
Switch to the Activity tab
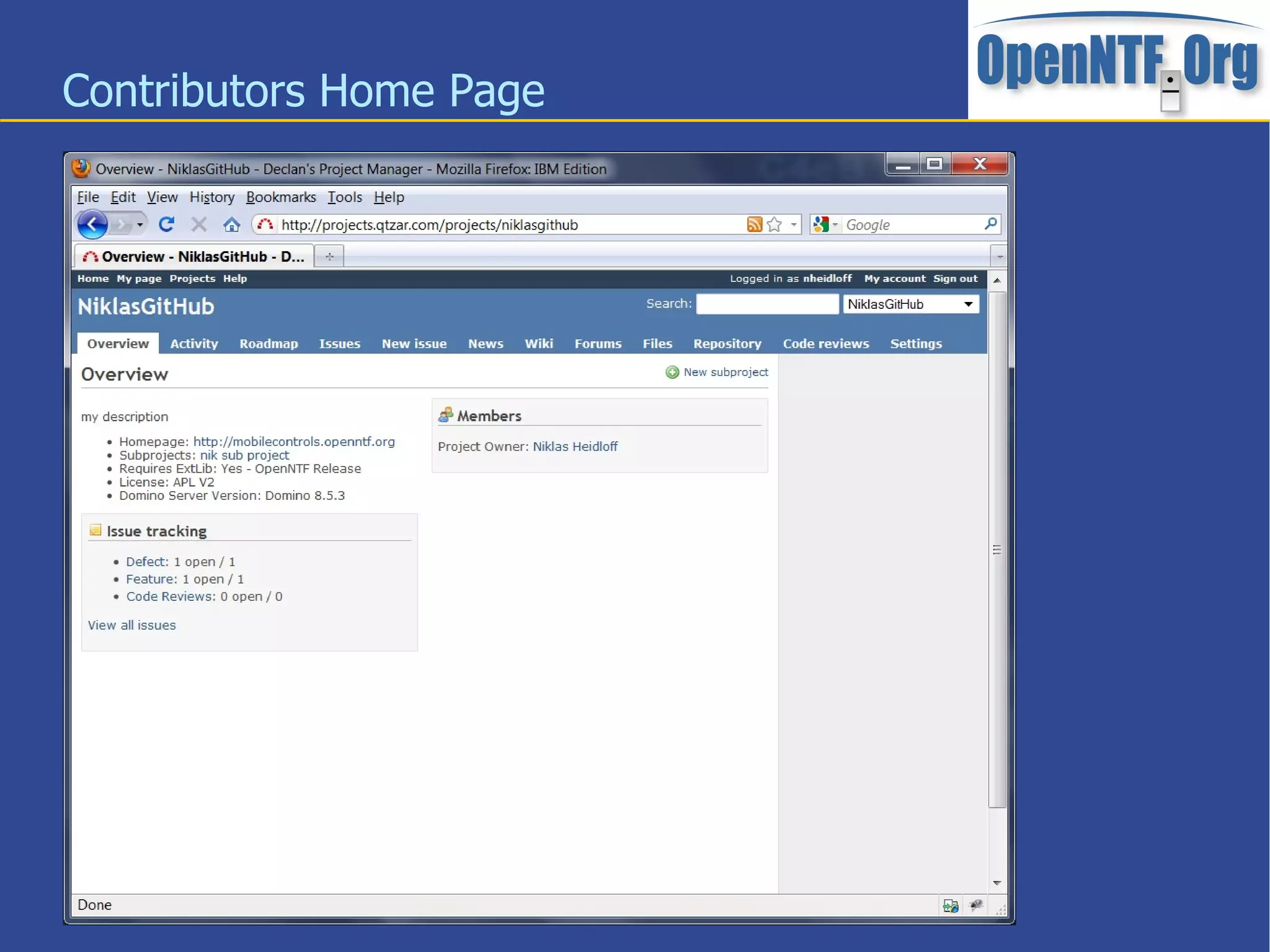pos(194,344)
